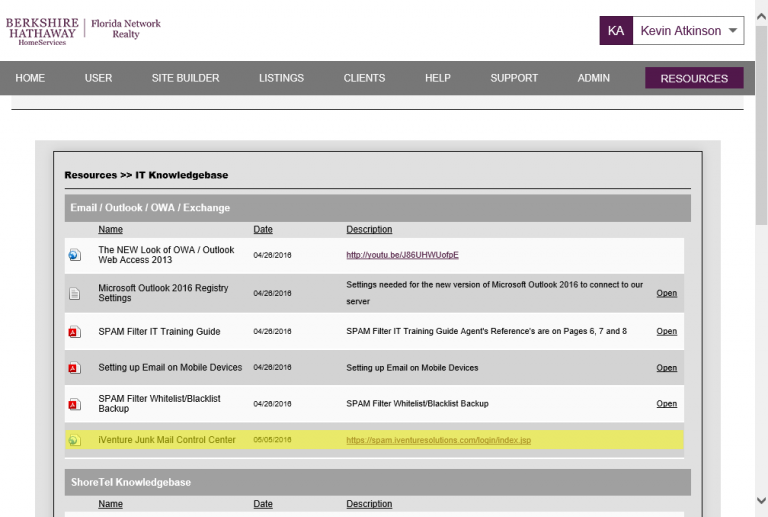Click the globe icon for iVenture Junk Mail Control Center
This screenshot has height=517, width=768.
[x=74, y=440]
